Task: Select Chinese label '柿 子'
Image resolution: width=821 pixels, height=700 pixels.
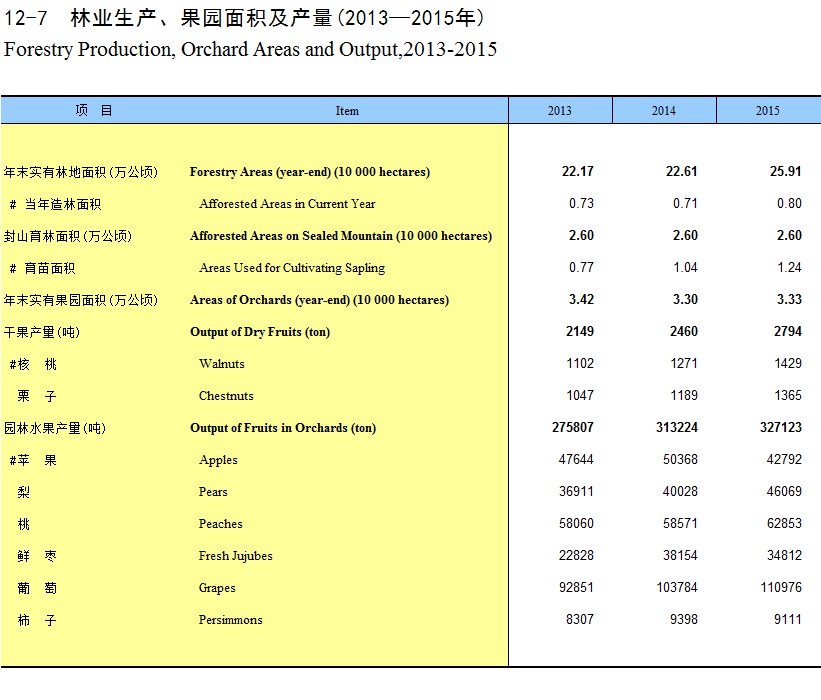Action: coord(37,620)
